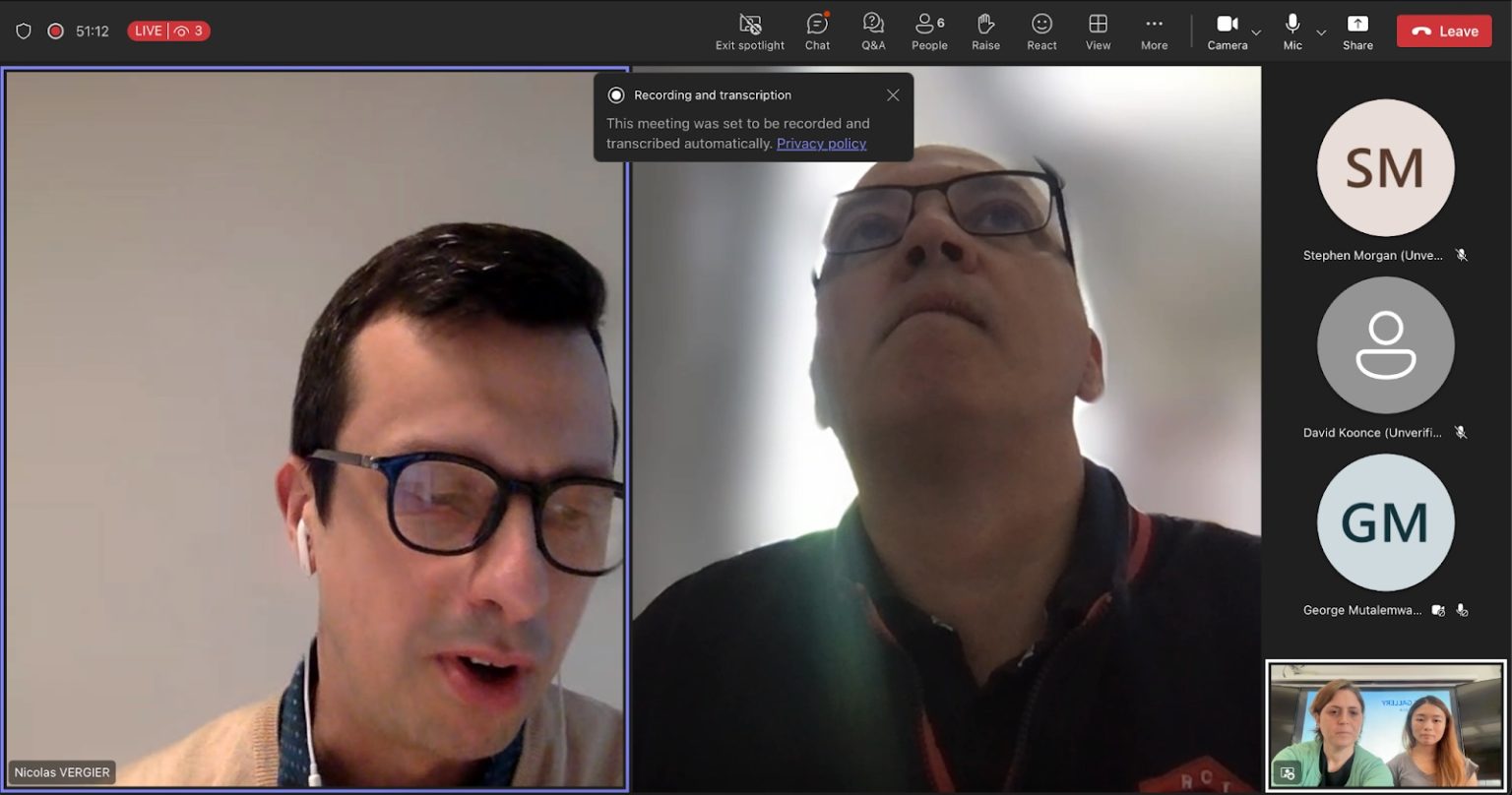Expand Camera options dropdown arrow
Image resolution: width=1512 pixels, height=795 pixels.
pyautogui.click(x=1256, y=32)
